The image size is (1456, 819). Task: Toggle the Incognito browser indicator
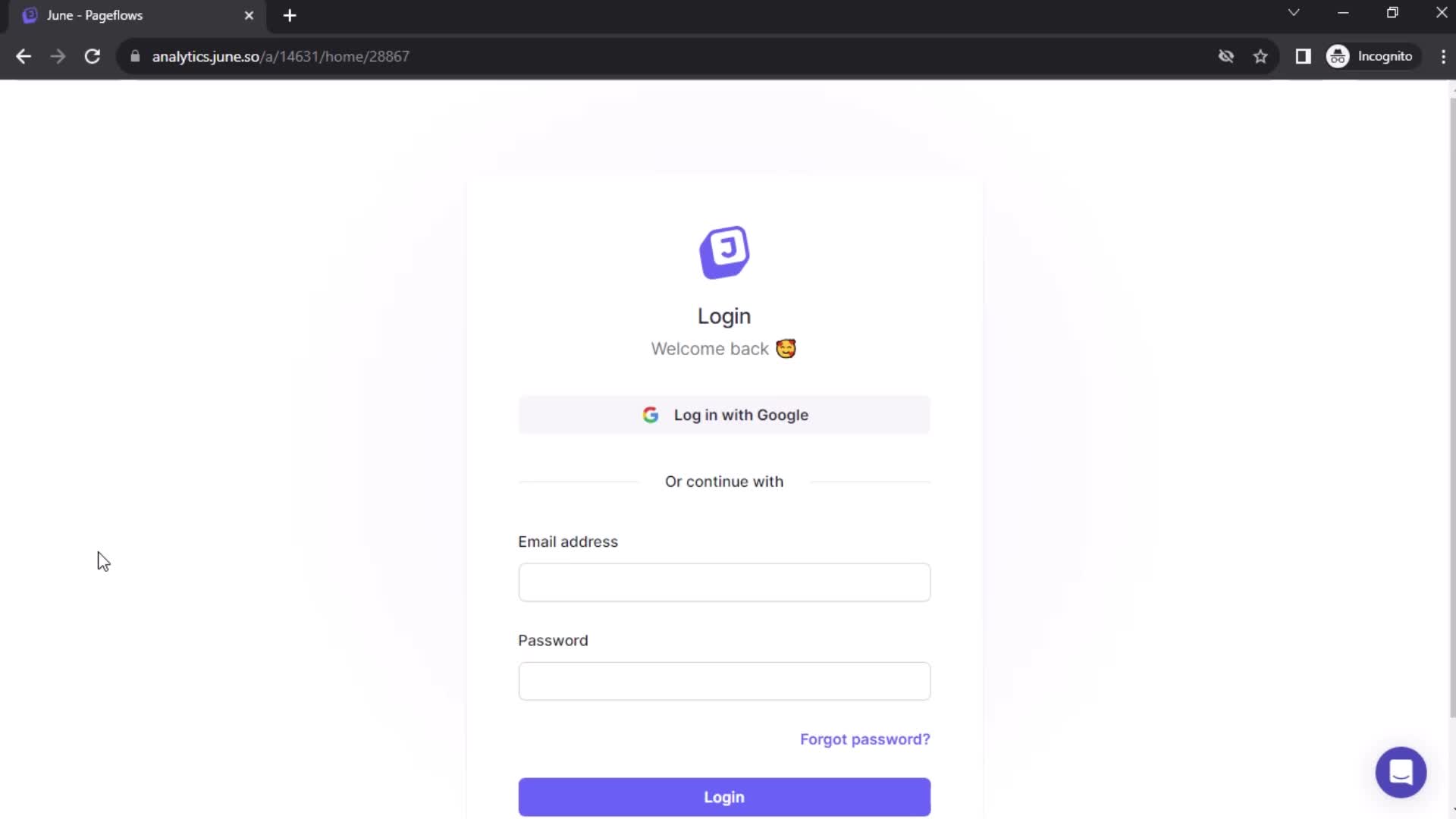[1371, 56]
